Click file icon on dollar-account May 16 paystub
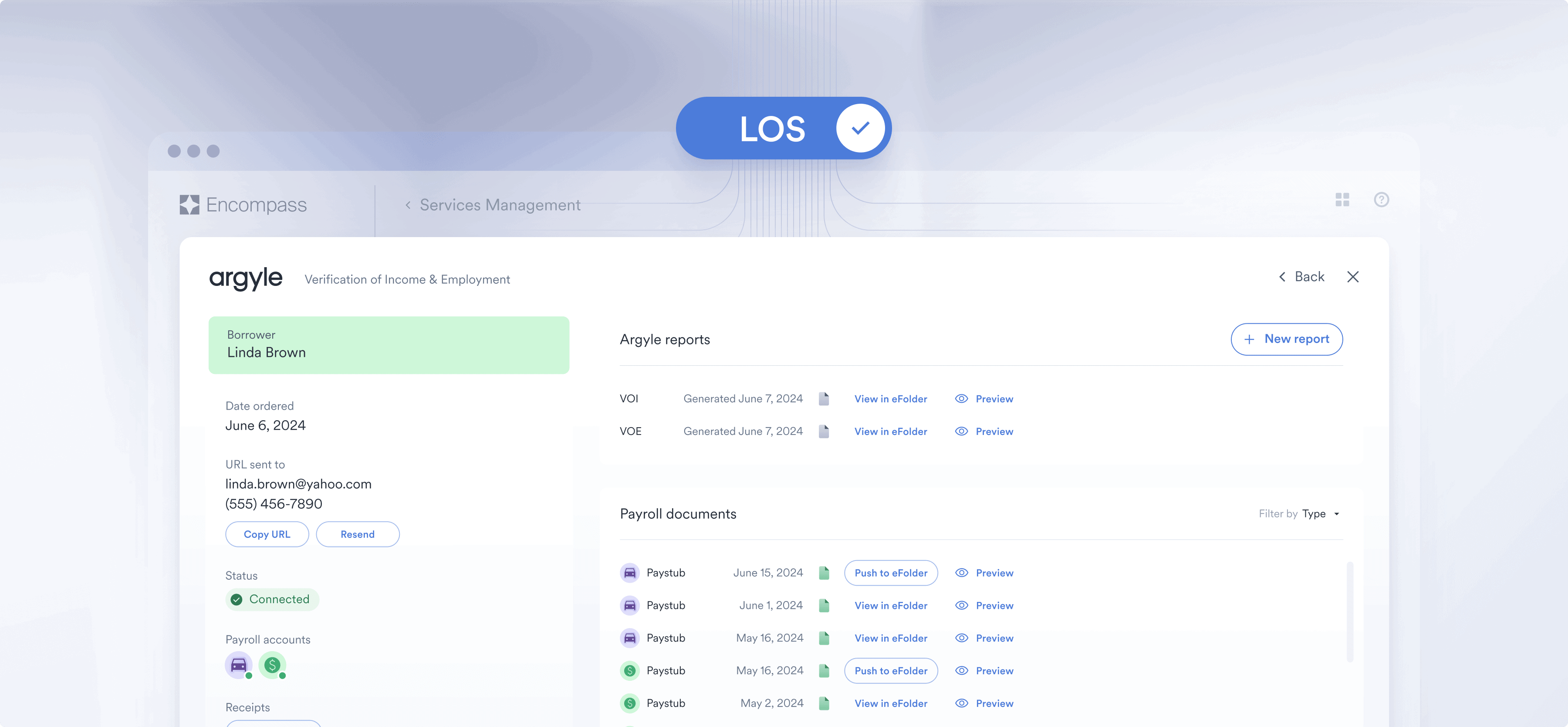The width and height of the screenshot is (1568, 727). (824, 670)
